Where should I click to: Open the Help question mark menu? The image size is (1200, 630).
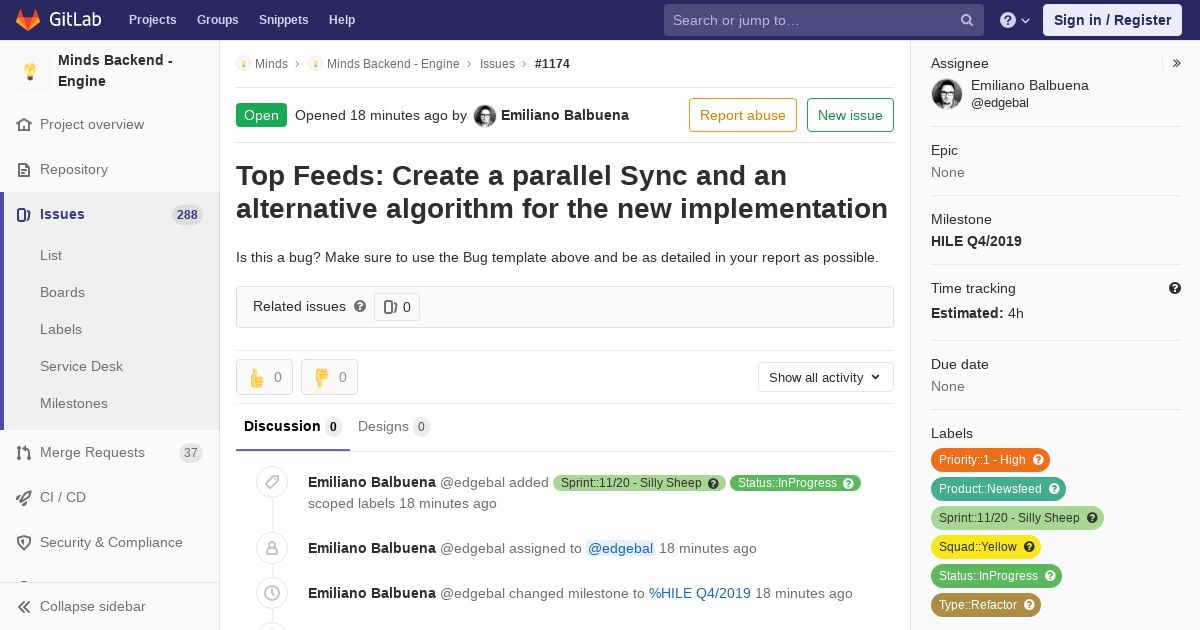(x=1015, y=20)
